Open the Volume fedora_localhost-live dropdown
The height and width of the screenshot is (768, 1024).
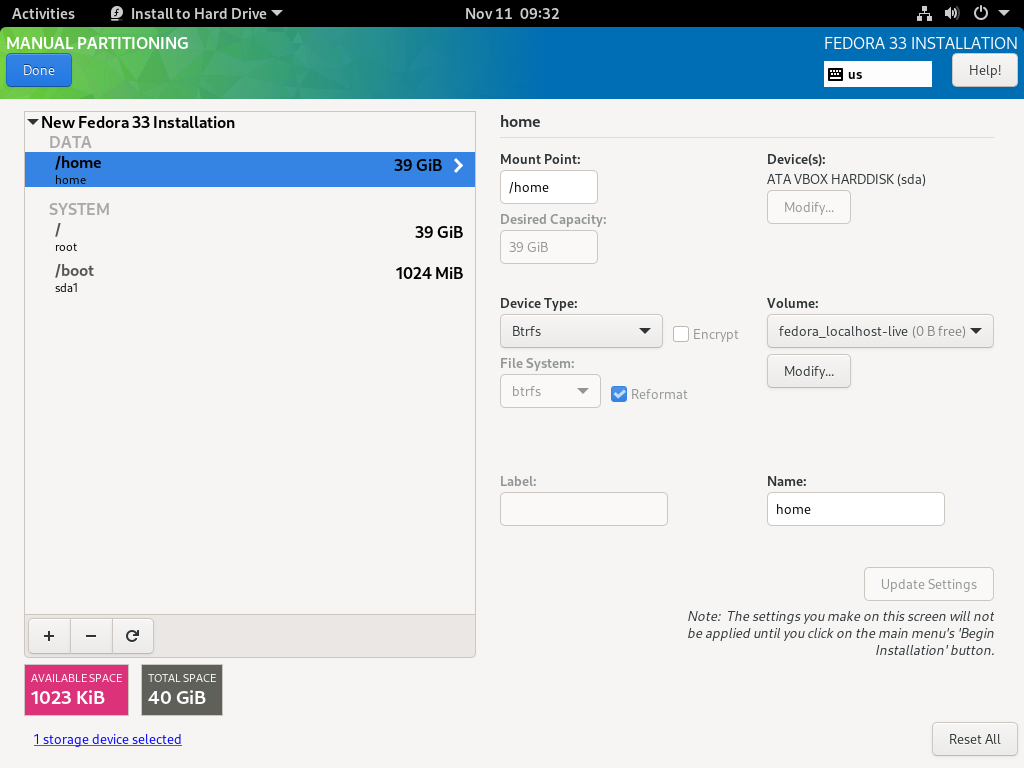click(x=880, y=331)
